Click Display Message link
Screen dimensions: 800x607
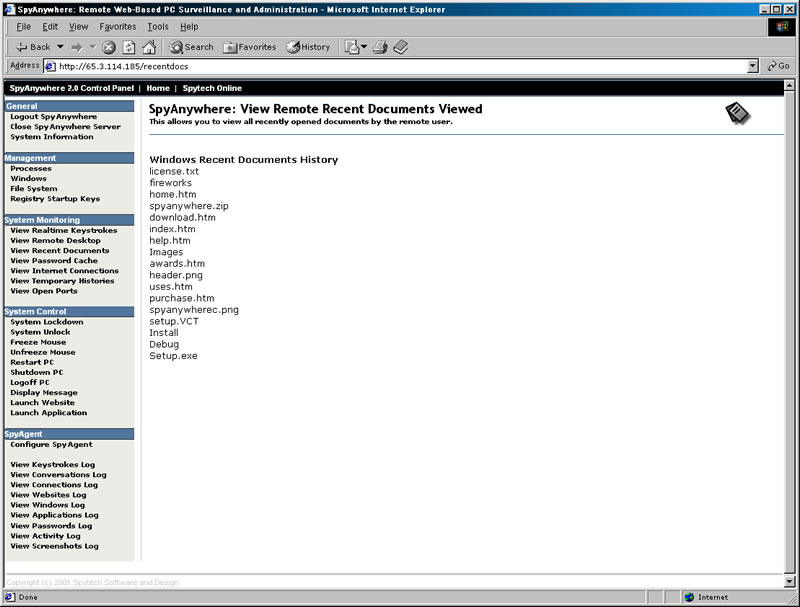[x=44, y=393]
